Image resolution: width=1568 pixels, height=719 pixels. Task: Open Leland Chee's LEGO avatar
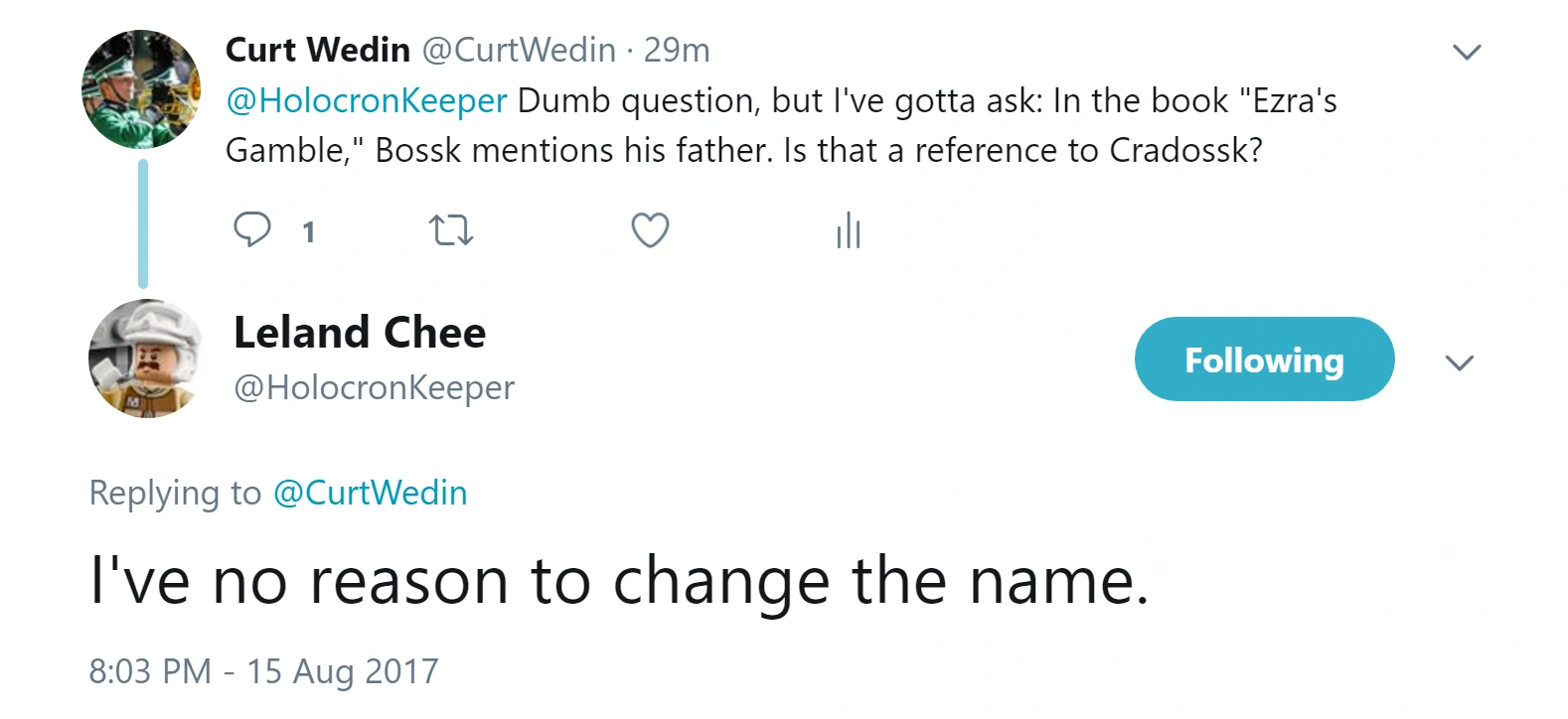[145, 359]
